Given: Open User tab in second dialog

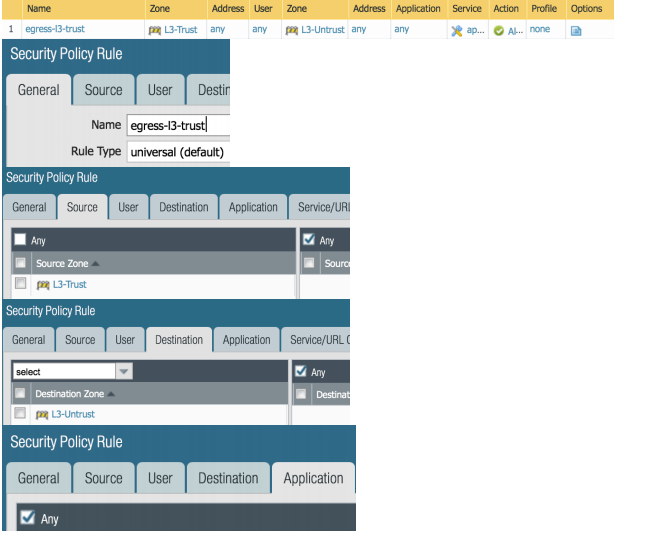Looking at the screenshot, I should tap(128, 207).
